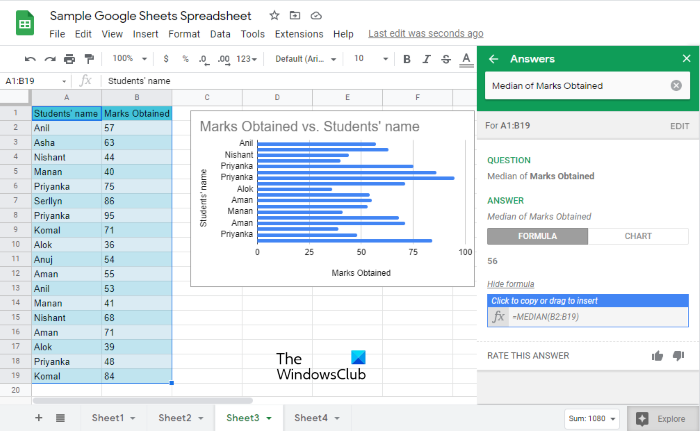
Task: Expand the Sheet1 tab arrow menu
Action: [x=133, y=418]
